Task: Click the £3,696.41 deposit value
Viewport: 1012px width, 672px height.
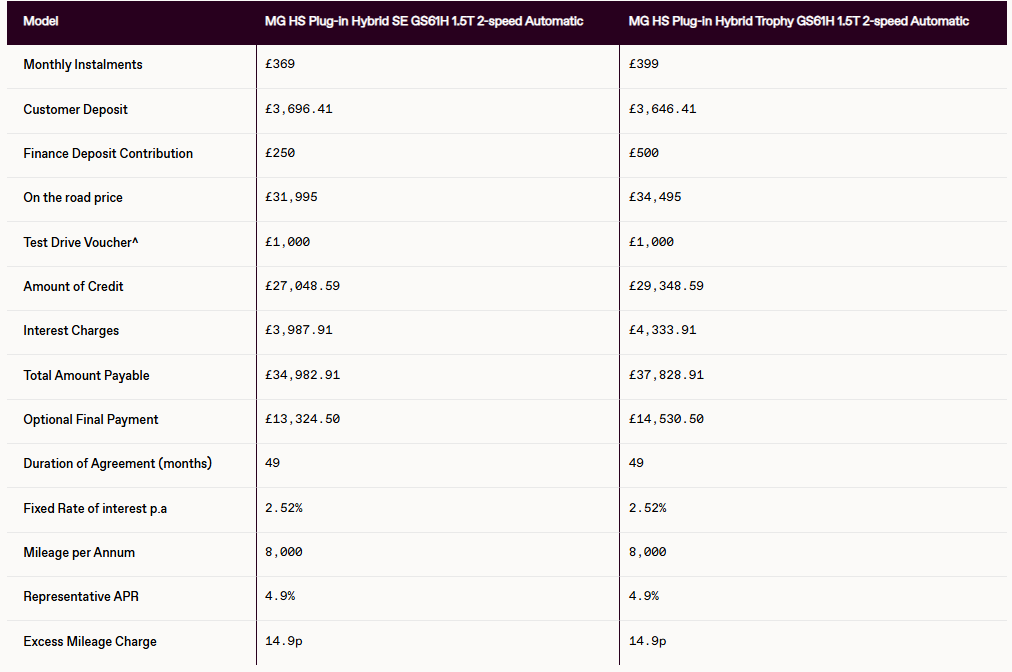Action: tap(299, 109)
